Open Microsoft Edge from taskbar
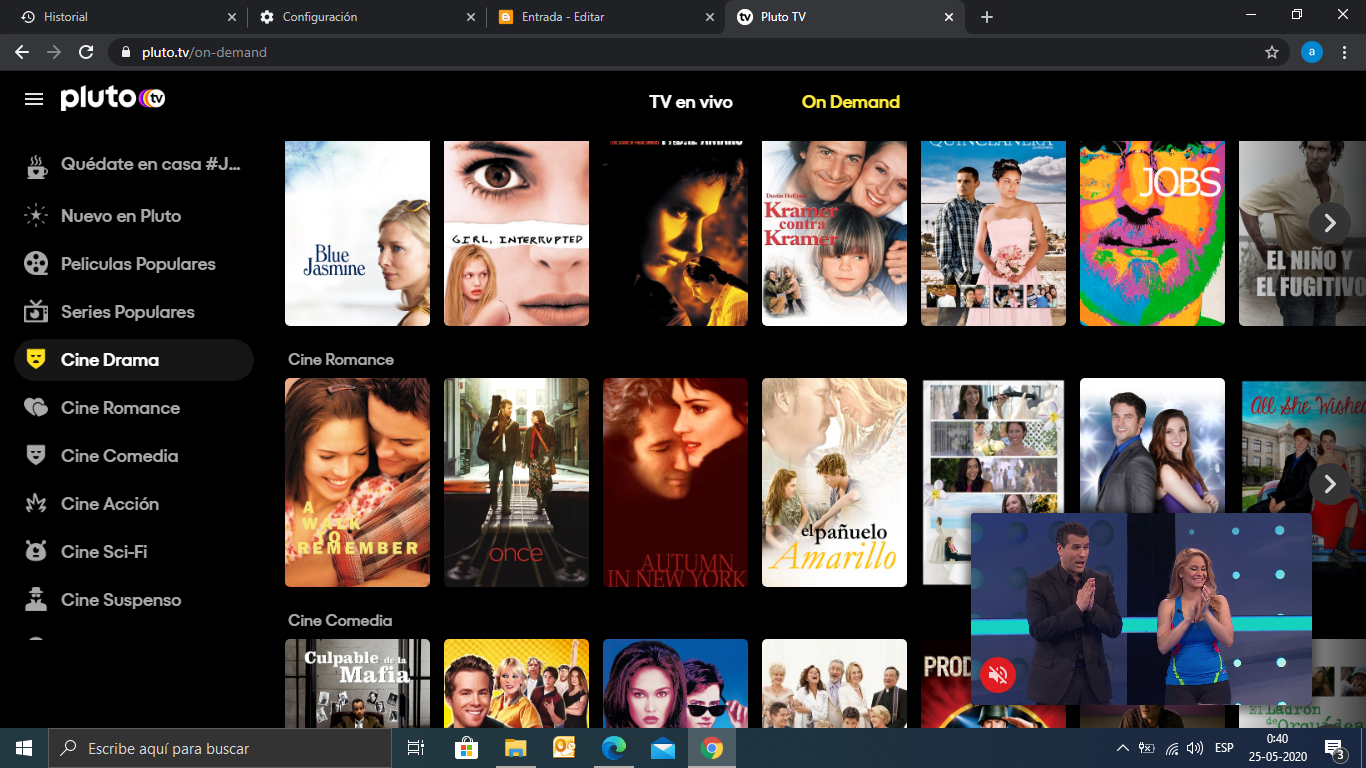 (x=613, y=748)
